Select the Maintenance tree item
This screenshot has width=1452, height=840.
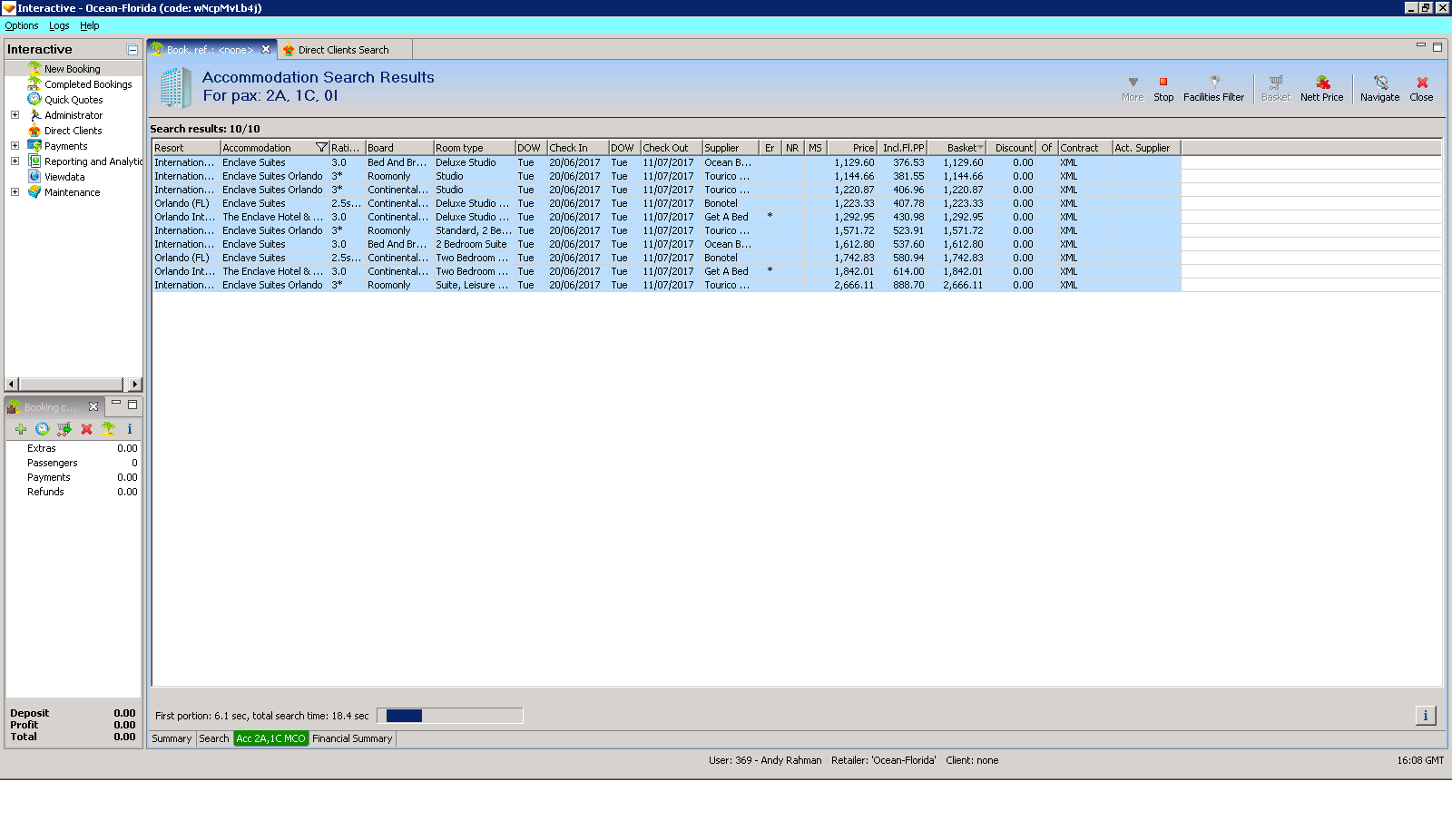coord(72,192)
